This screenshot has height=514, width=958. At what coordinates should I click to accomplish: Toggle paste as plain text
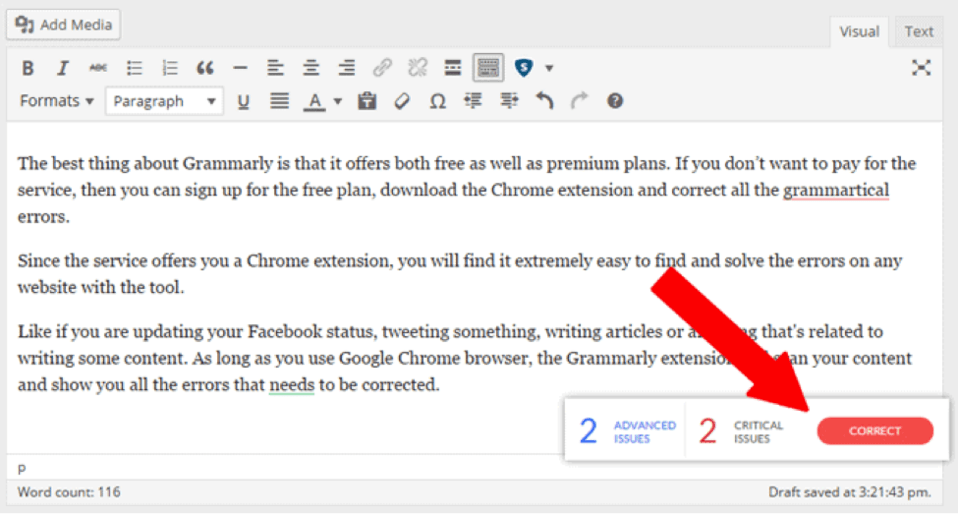367,101
